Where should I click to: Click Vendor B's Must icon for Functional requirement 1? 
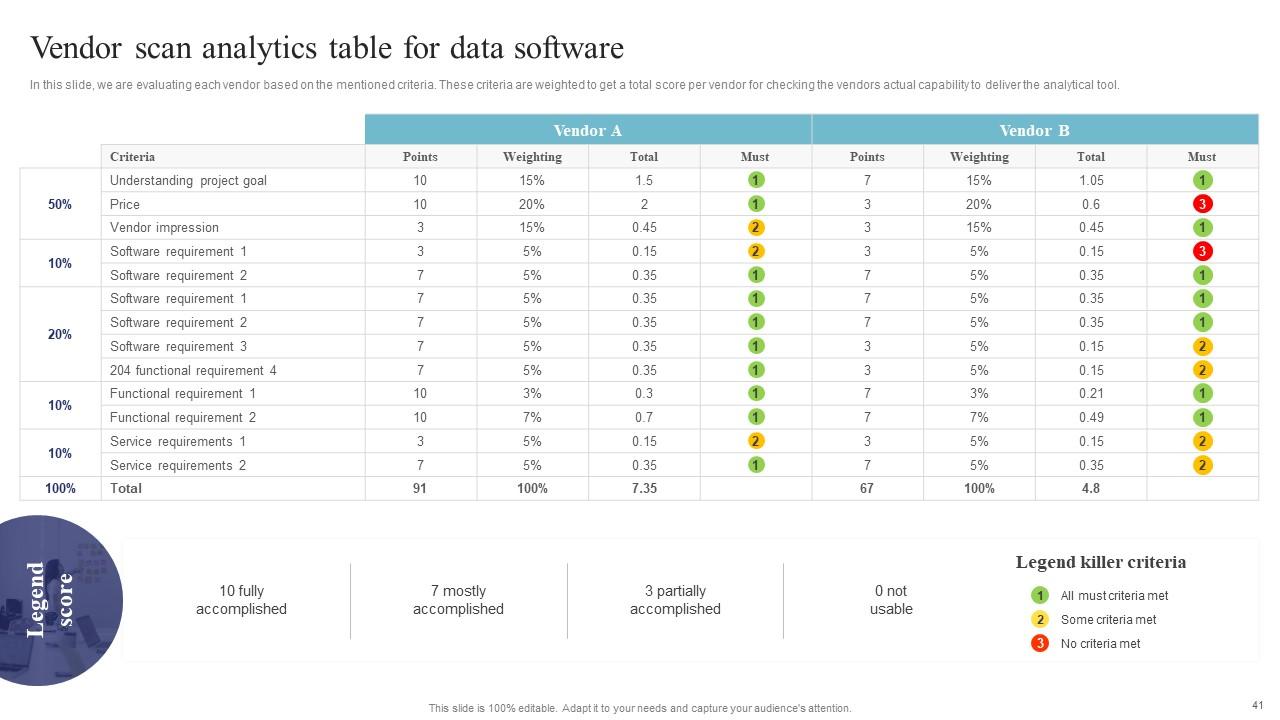click(1202, 394)
